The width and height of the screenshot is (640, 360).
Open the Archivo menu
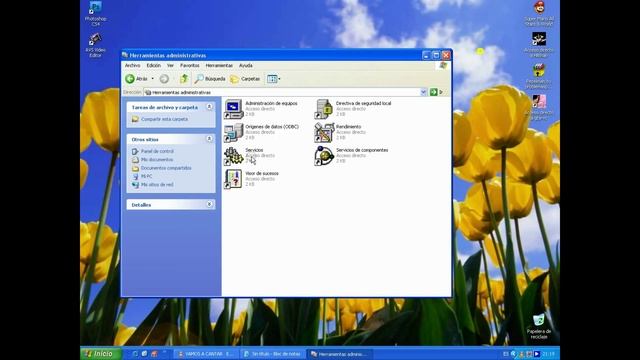tap(132, 65)
